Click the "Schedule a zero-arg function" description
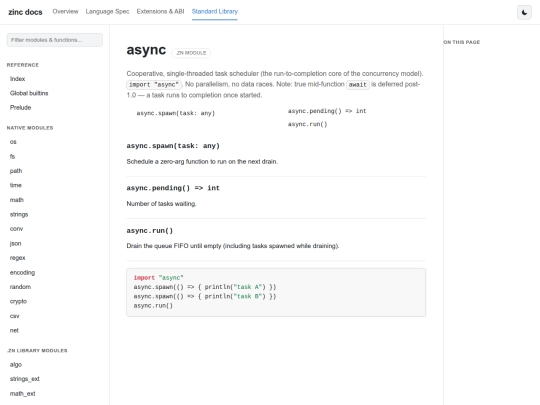This screenshot has width=540, height=405. tap(202, 162)
